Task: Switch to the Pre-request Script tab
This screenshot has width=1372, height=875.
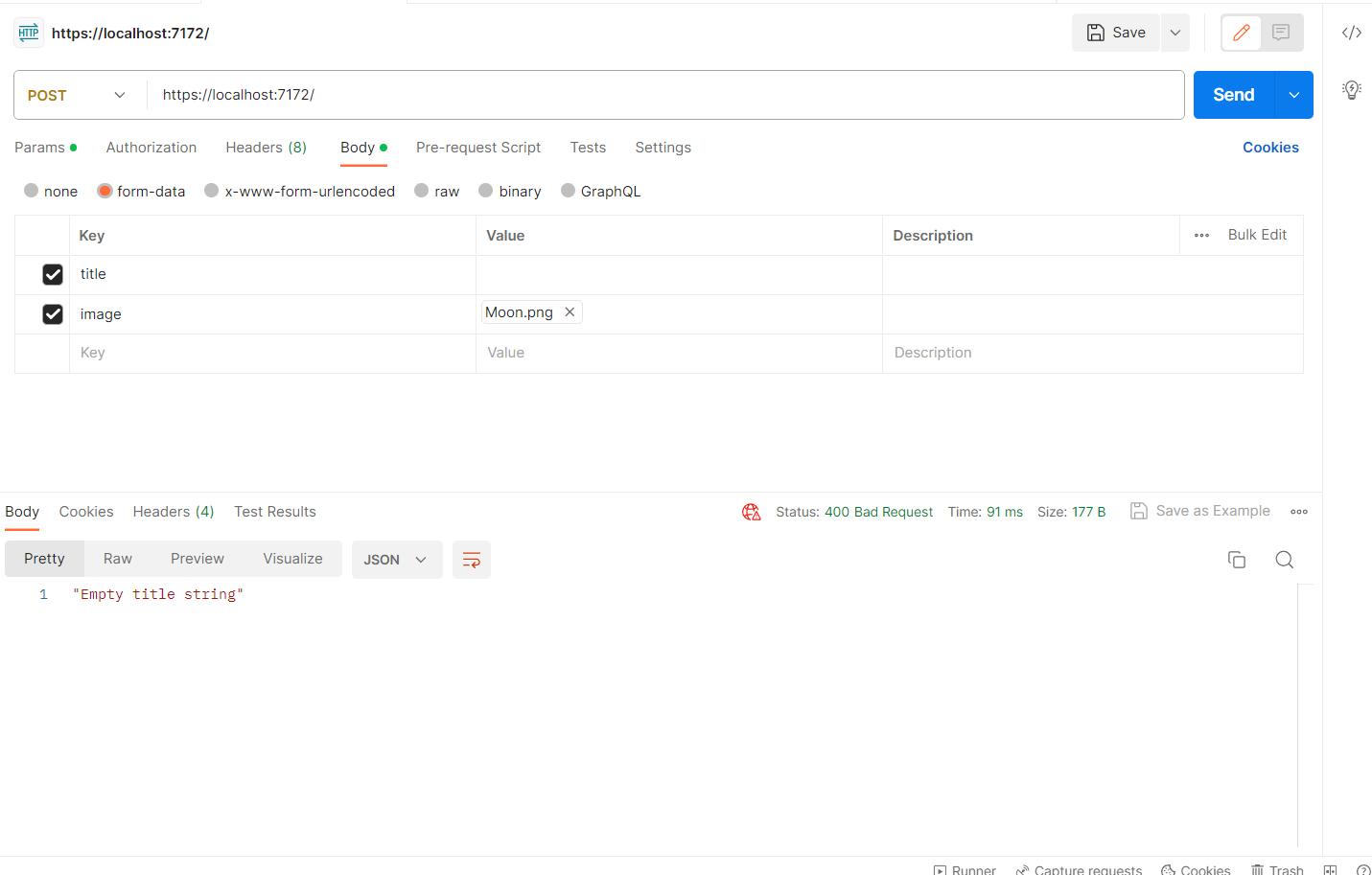Action: (478, 148)
